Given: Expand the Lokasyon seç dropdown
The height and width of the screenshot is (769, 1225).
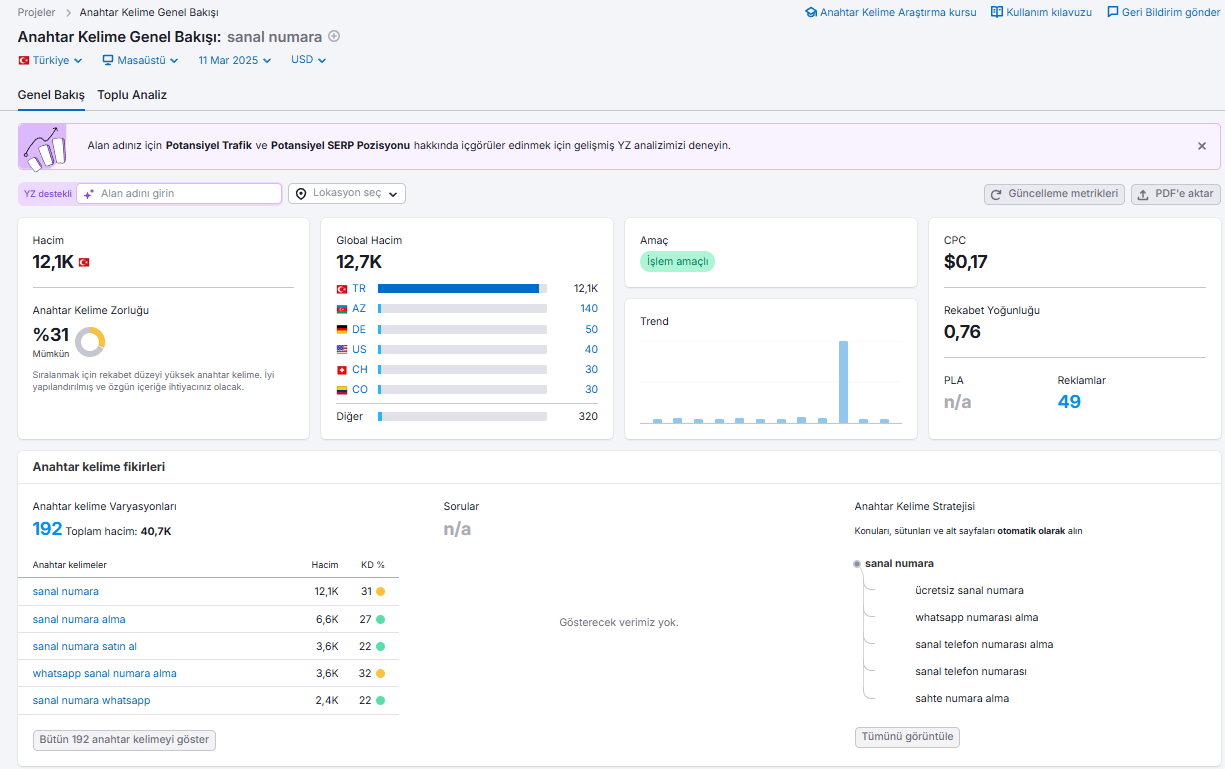Looking at the screenshot, I should pos(347,193).
